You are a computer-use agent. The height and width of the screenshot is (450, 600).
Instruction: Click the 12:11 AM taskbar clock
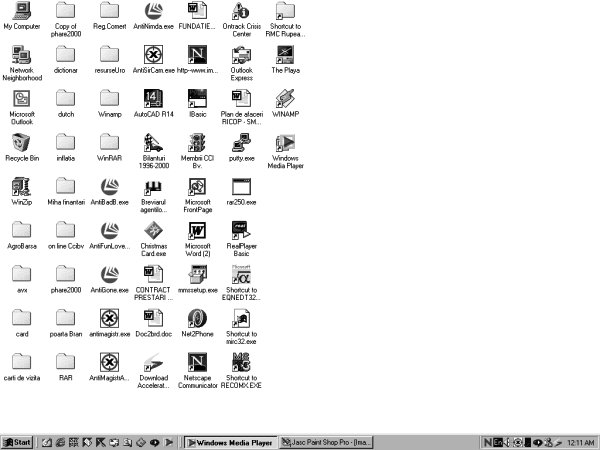click(x=580, y=443)
